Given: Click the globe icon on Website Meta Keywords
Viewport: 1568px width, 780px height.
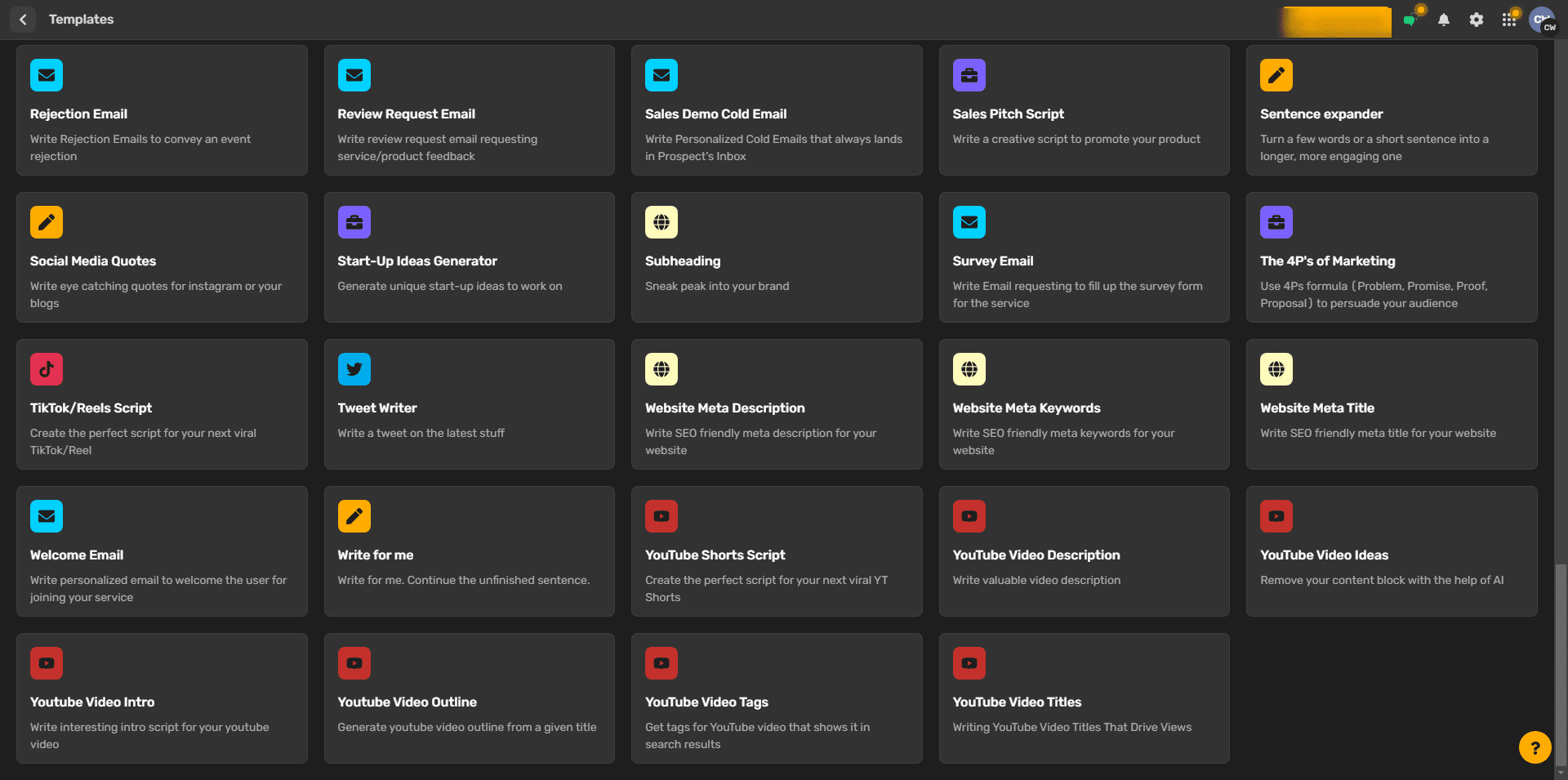Looking at the screenshot, I should pos(969,368).
